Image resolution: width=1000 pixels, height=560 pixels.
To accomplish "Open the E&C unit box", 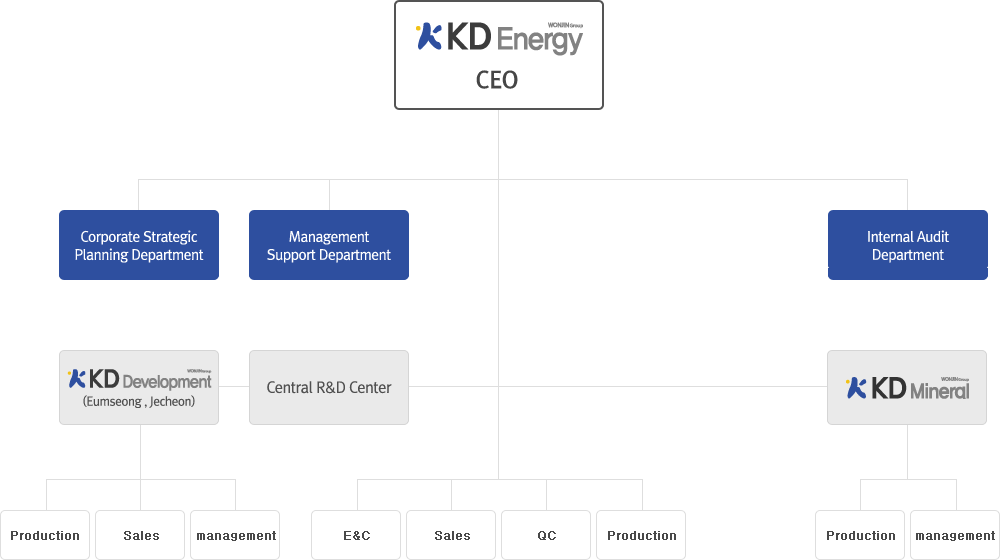I will pos(356,535).
